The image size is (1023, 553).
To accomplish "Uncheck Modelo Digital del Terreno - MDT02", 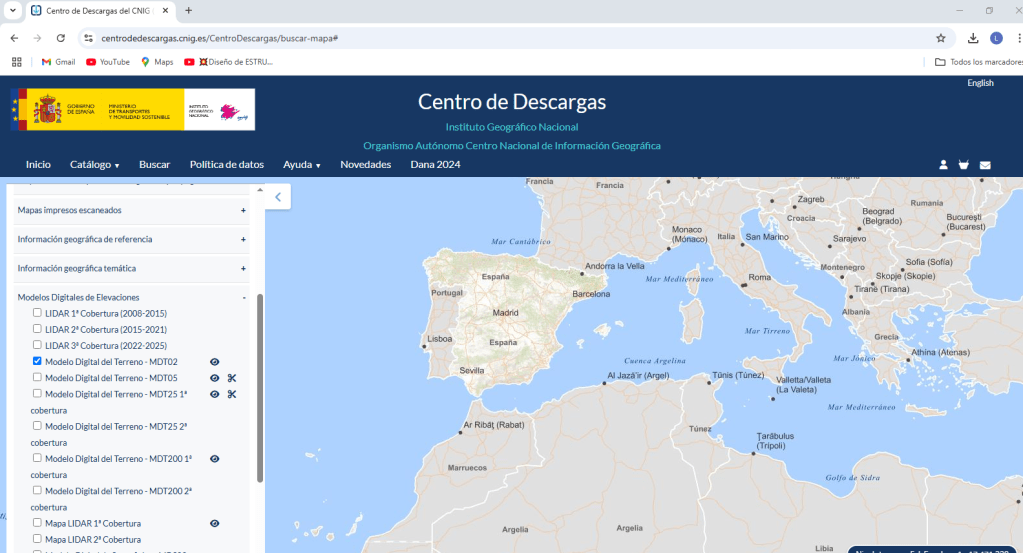I will (x=37, y=361).
